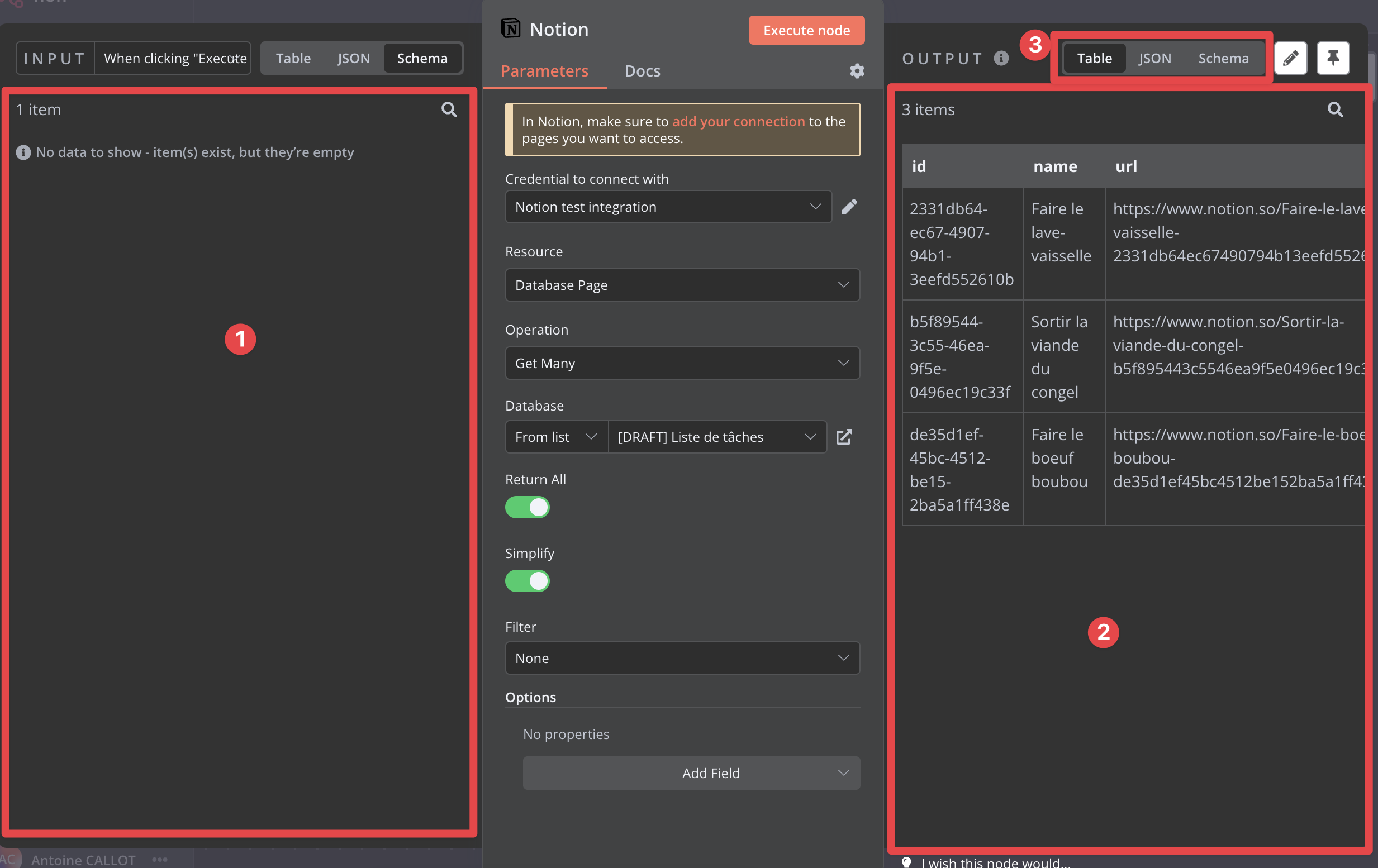Toggle the Return All switch
The width and height of the screenshot is (1378, 868).
click(x=527, y=507)
